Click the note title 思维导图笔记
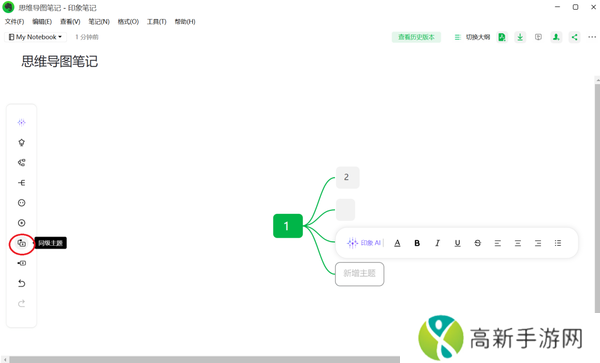Image resolution: width=600 pixels, height=363 pixels. [60, 61]
